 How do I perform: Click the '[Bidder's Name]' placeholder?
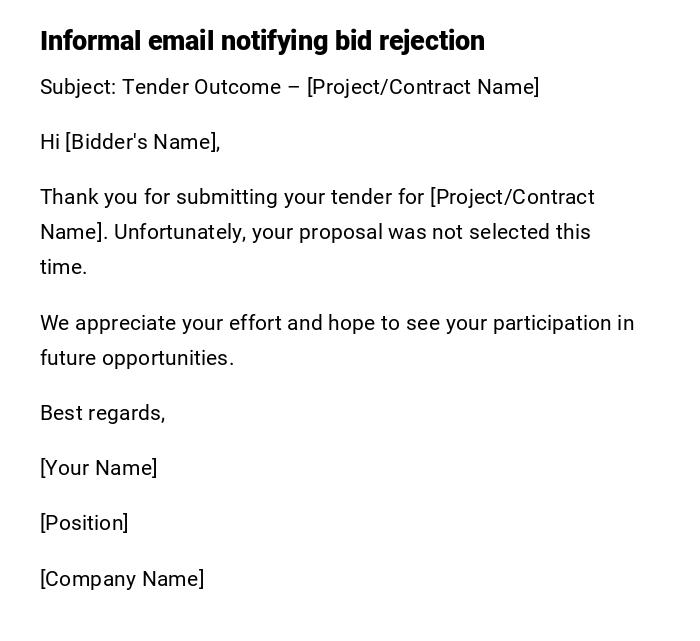click(x=141, y=142)
